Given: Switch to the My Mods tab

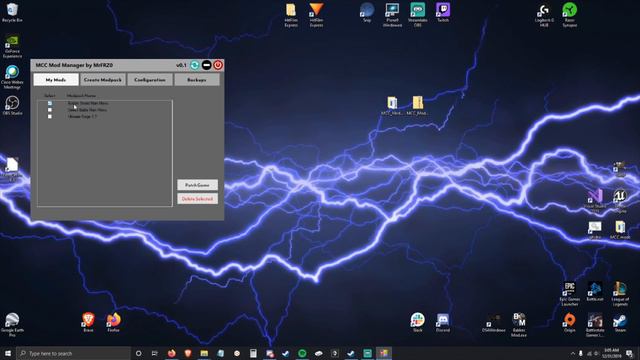Looking at the screenshot, I should 56,80.
